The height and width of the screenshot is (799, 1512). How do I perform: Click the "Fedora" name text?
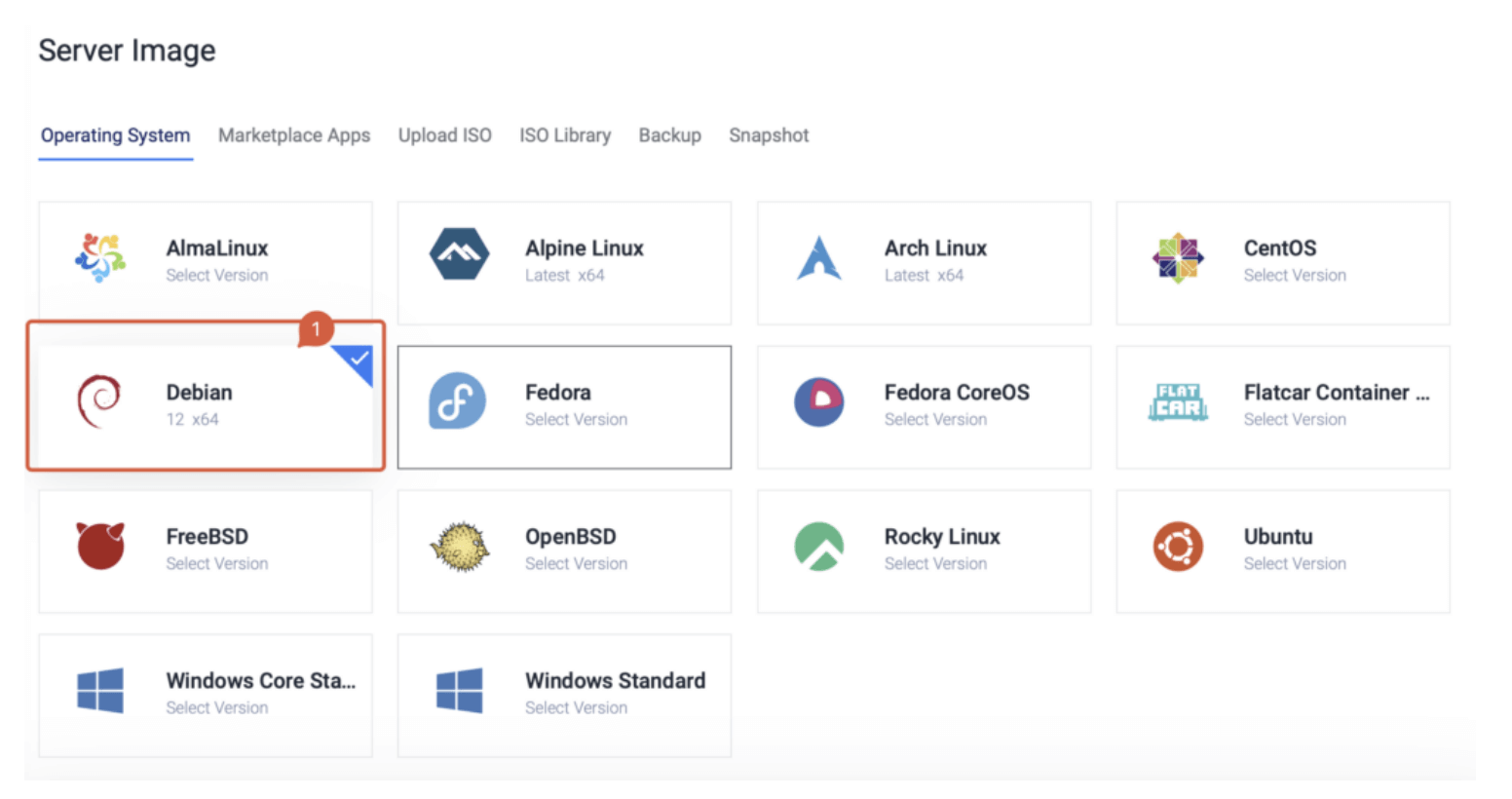pos(557,393)
